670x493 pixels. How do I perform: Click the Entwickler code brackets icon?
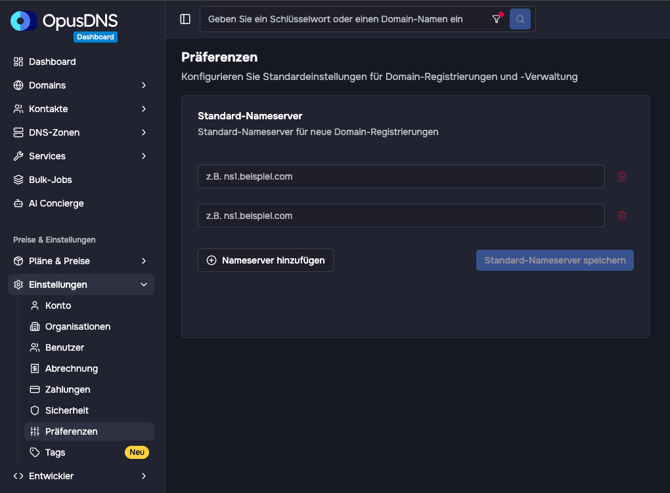pos(18,476)
